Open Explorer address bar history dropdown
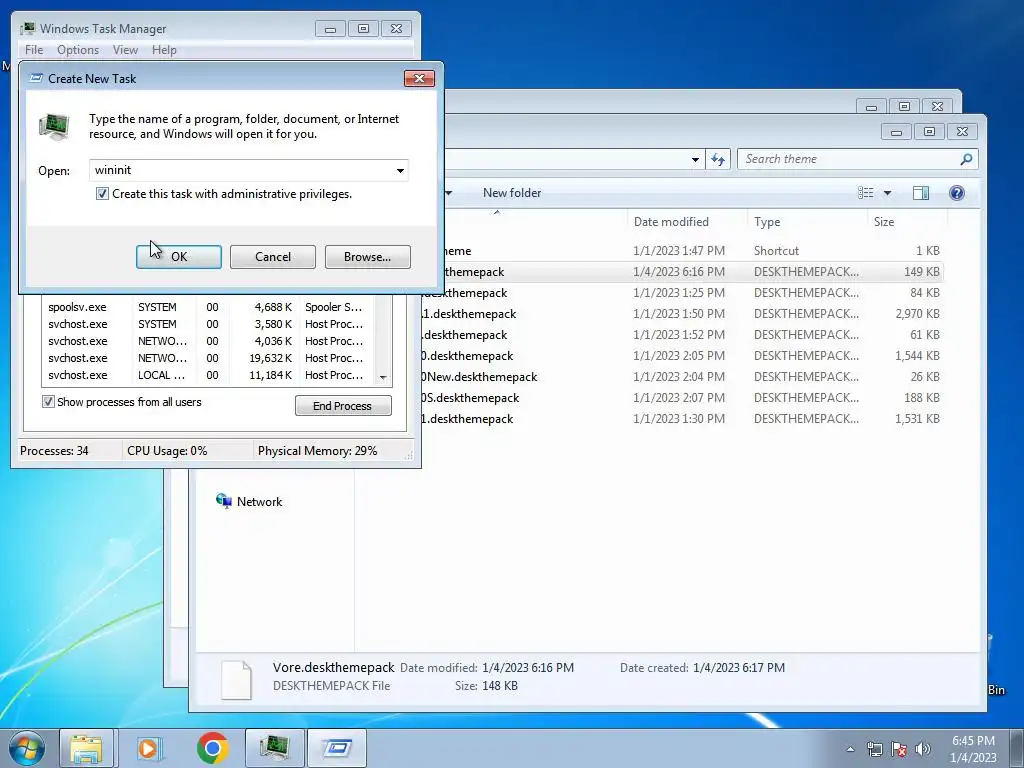This screenshot has height=768, width=1024. click(x=696, y=159)
